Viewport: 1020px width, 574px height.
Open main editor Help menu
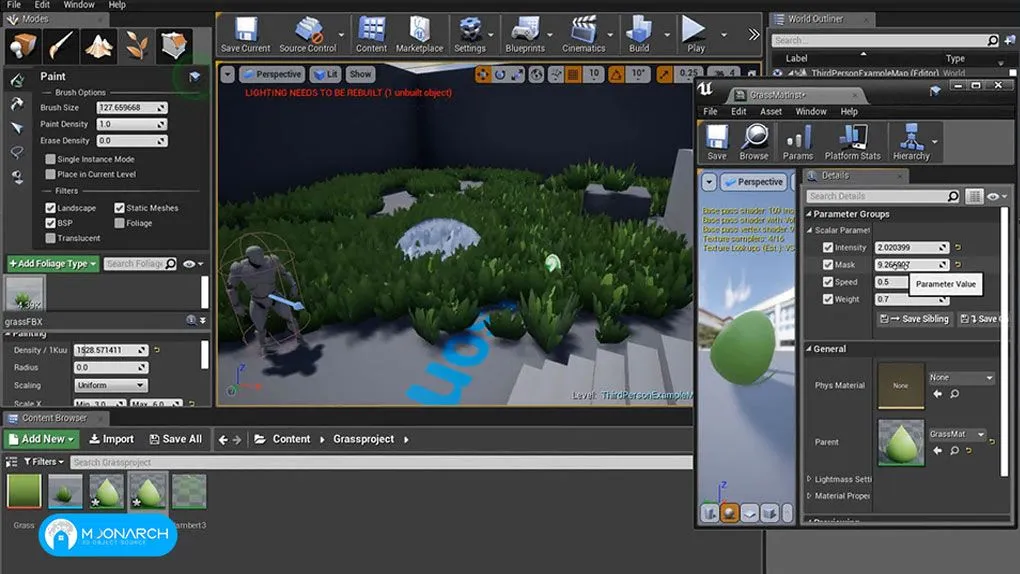click(x=117, y=5)
